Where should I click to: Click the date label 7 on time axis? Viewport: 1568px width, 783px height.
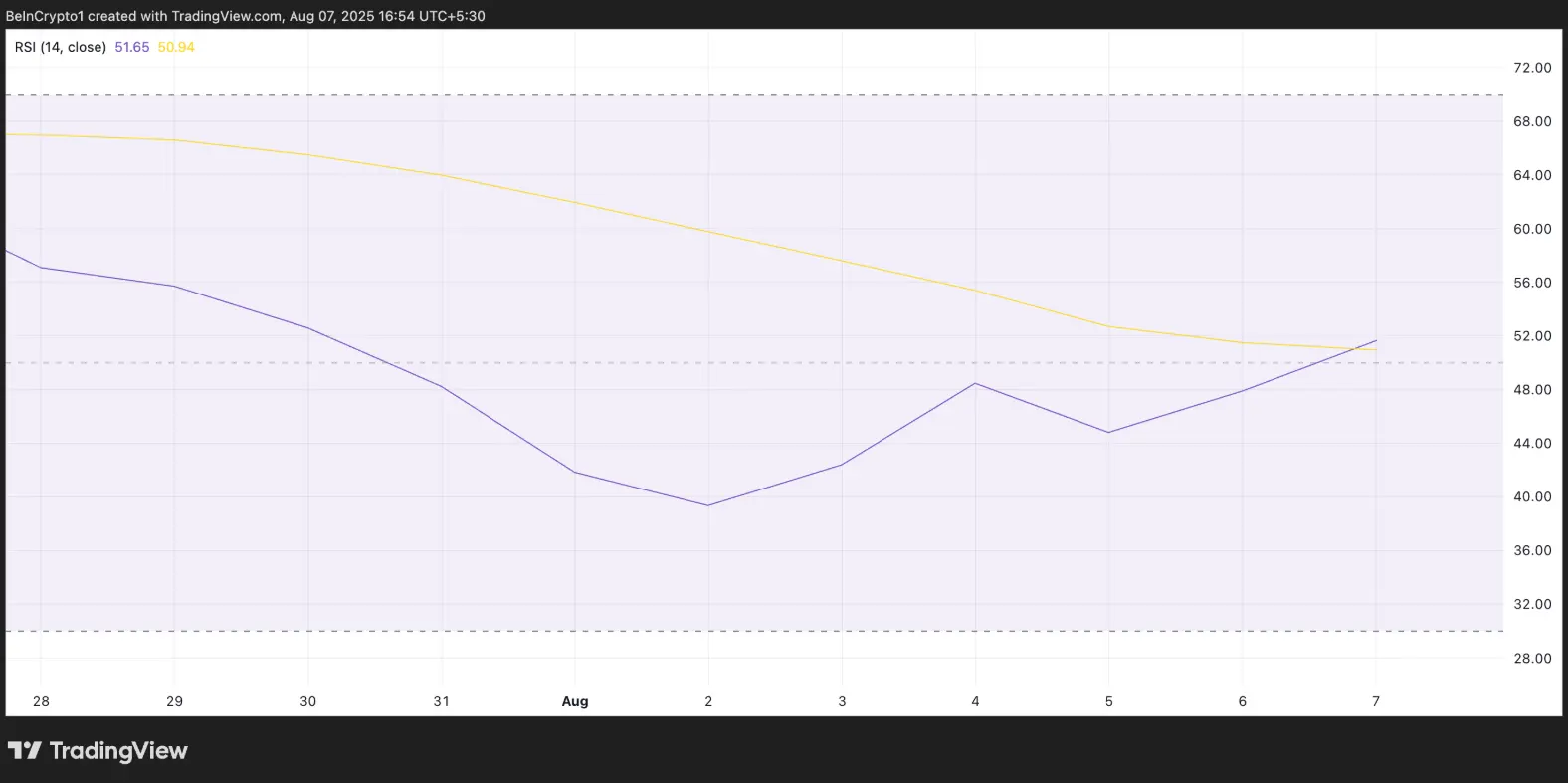[1376, 701]
